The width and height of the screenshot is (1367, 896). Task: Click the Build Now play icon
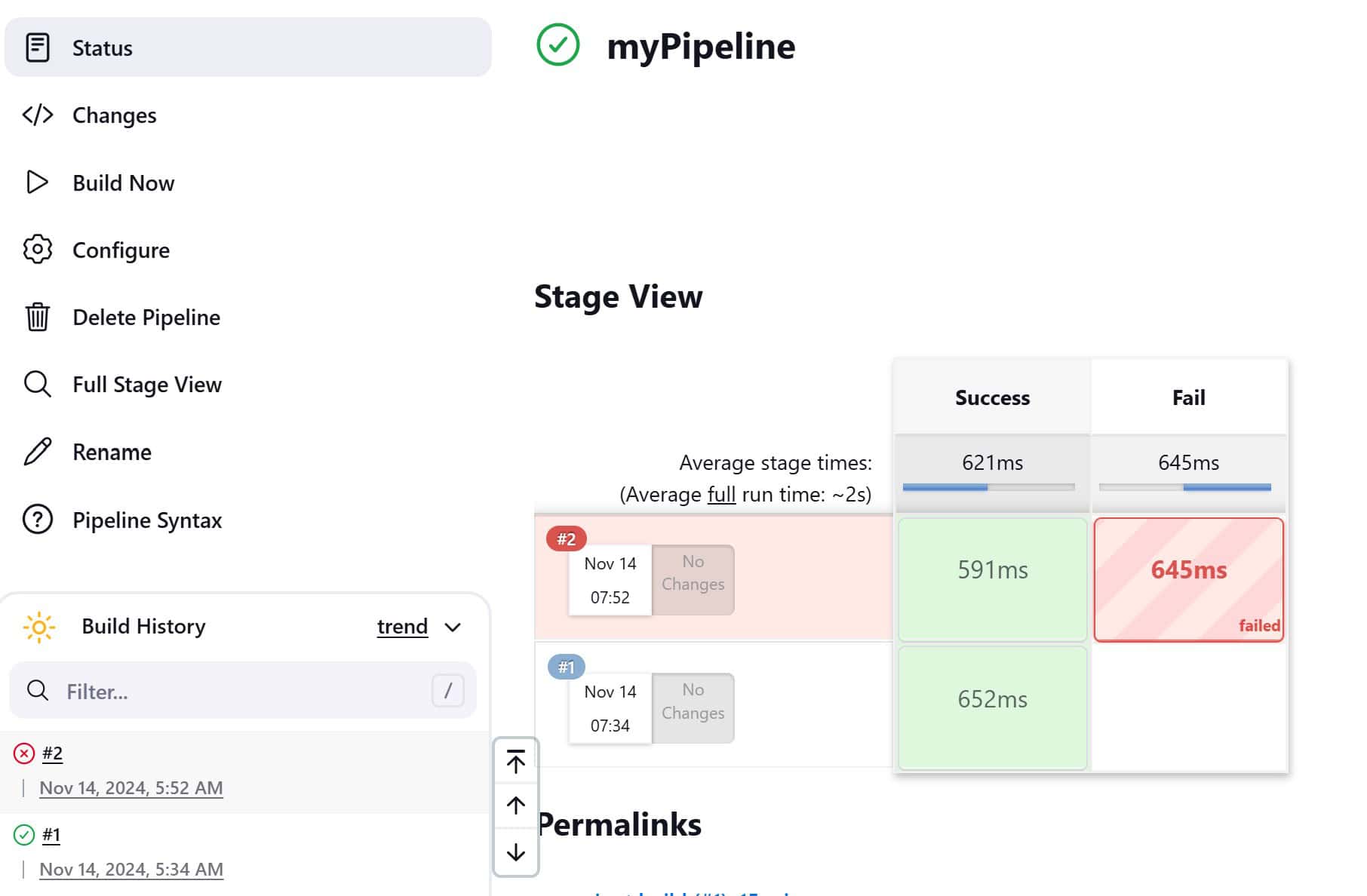pos(38,182)
